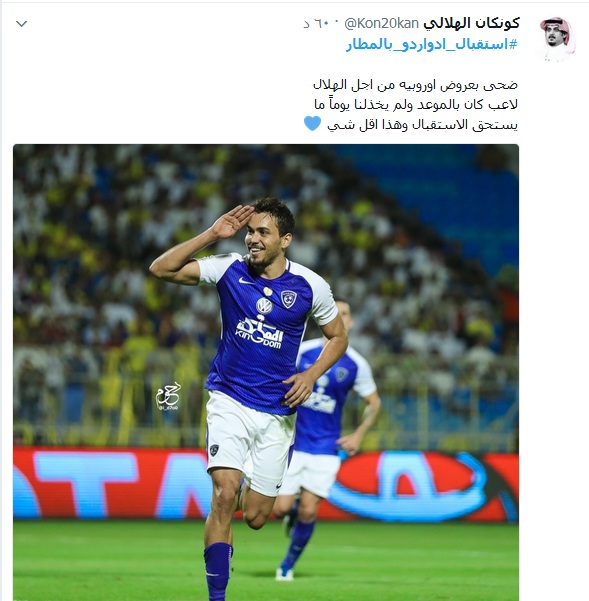
Task: Click the tweet timestamp ٦٠ د
Action: coord(317,24)
